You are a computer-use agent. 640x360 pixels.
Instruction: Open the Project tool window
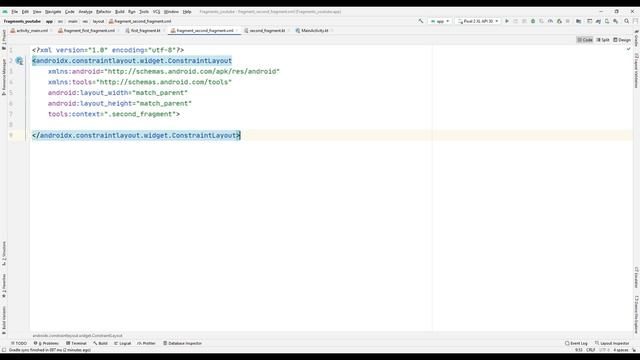pyautogui.click(x=4, y=40)
